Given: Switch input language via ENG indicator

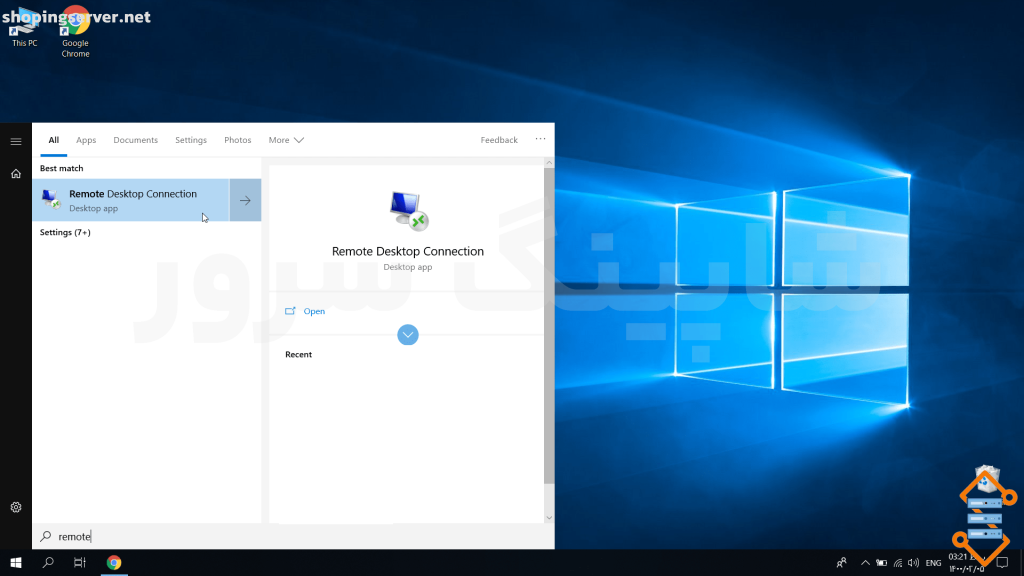Looking at the screenshot, I should (933, 563).
